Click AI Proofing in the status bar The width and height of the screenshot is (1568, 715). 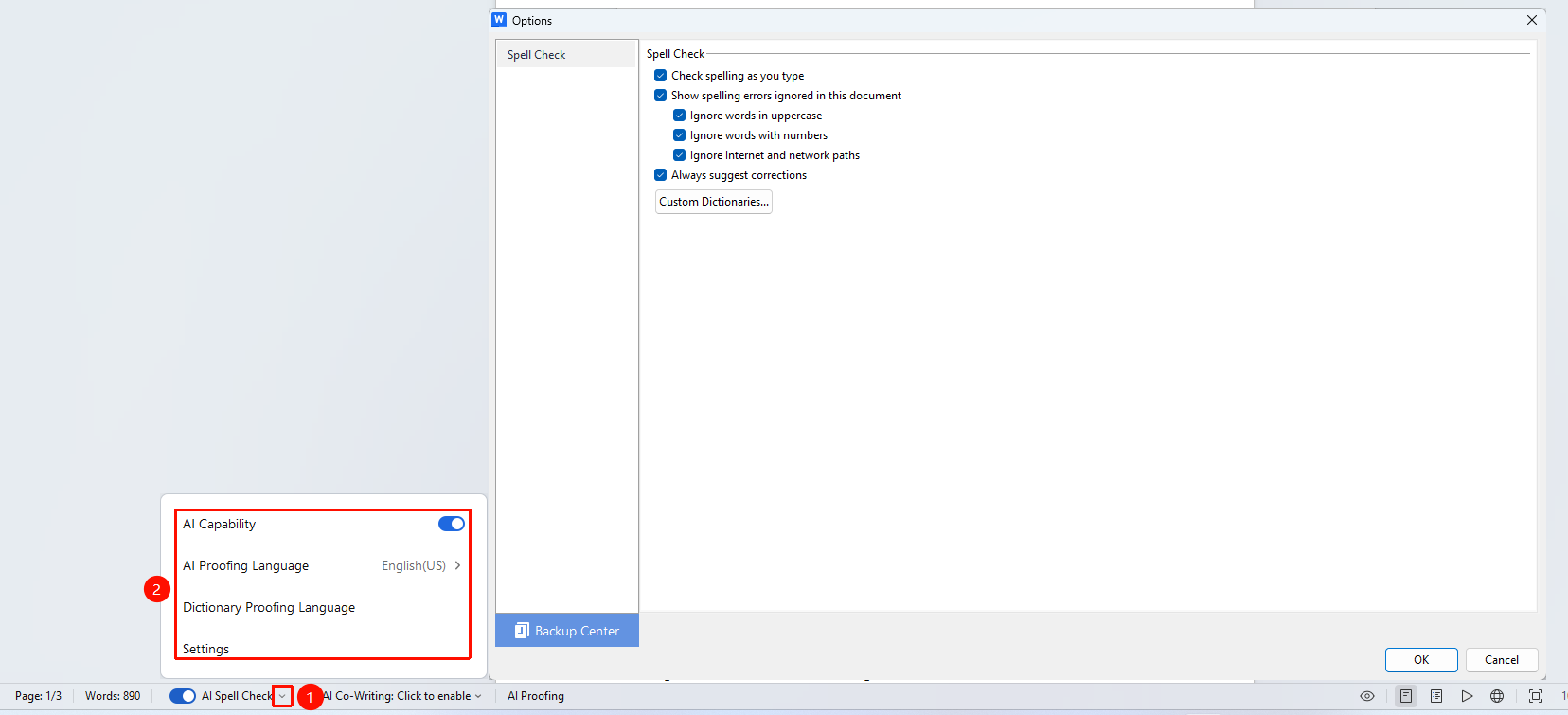536,696
